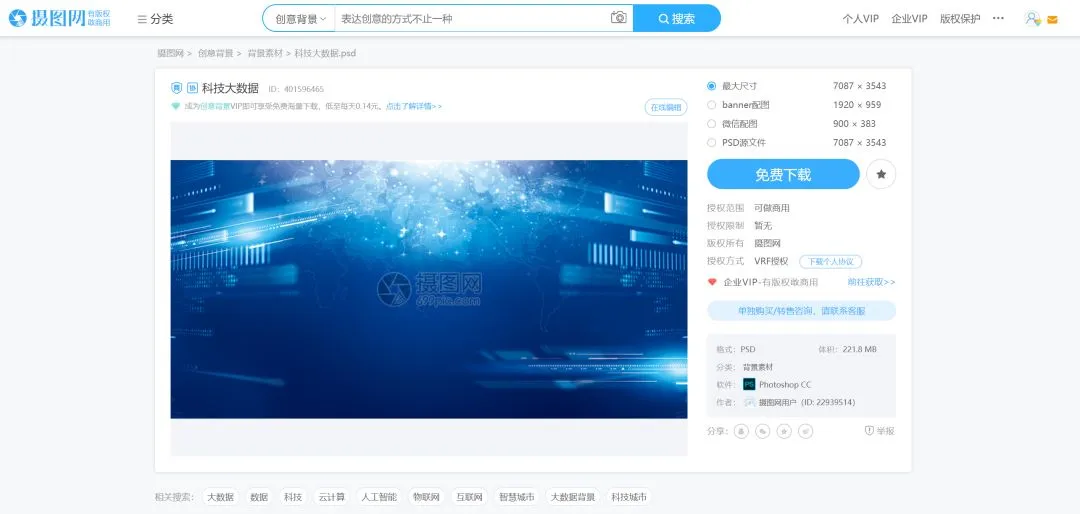Click the second share icon after 分享

(763, 431)
